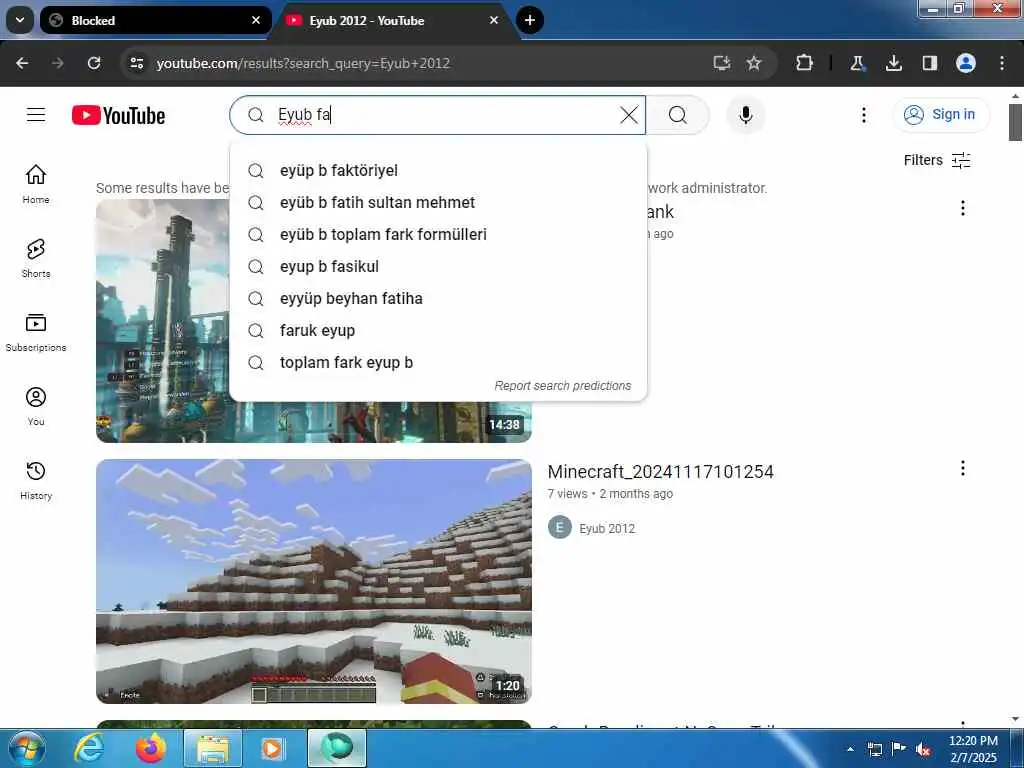View site information in the address bar

click(x=136, y=63)
